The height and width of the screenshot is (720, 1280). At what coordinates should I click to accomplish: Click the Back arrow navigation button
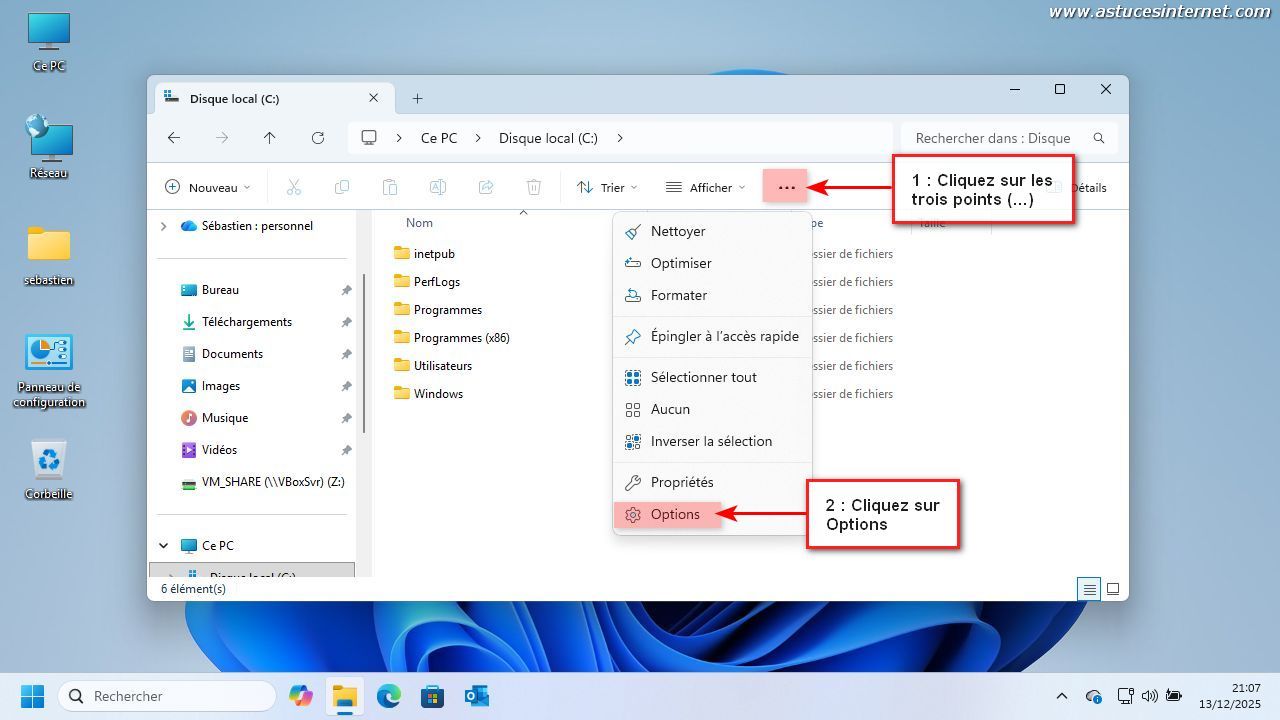(x=174, y=138)
